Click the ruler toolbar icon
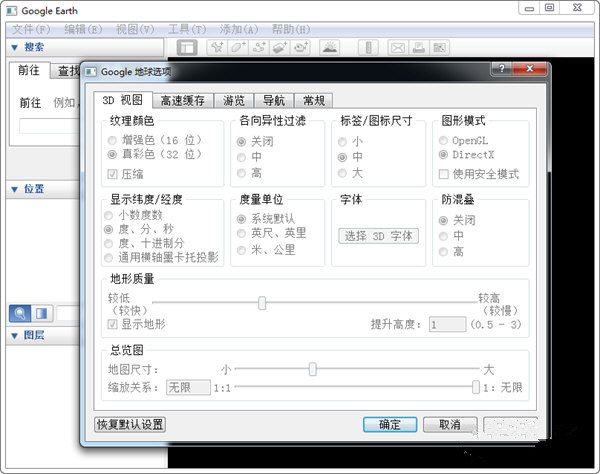Image resolution: width=600 pixels, height=474 pixels. coord(368,48)
